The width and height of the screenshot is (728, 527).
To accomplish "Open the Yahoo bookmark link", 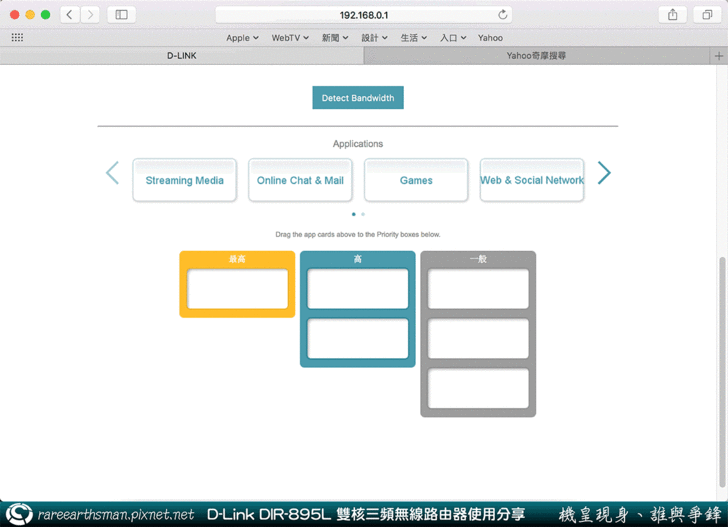I will click(490, 38).
